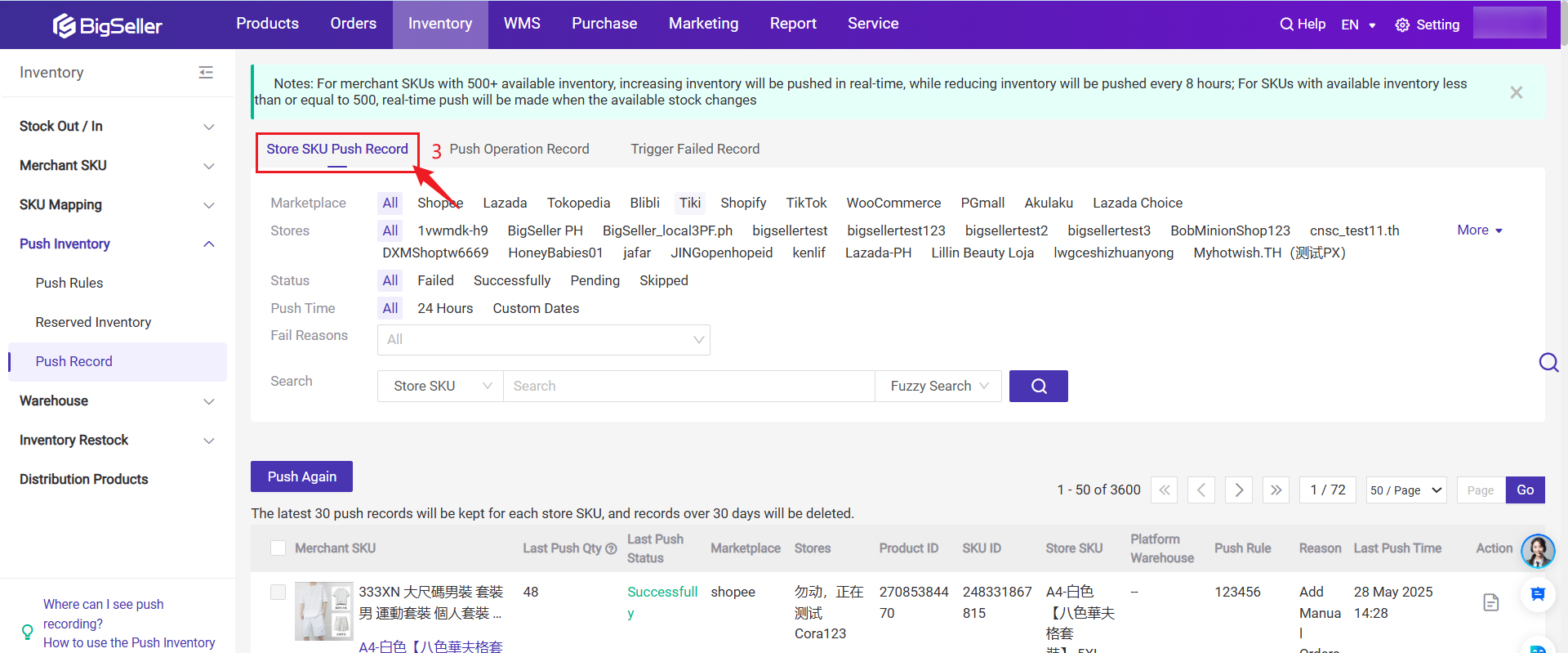Click the floating search icon at right edge
This screenshot has height=653, width=1568.
(1548, 362)
